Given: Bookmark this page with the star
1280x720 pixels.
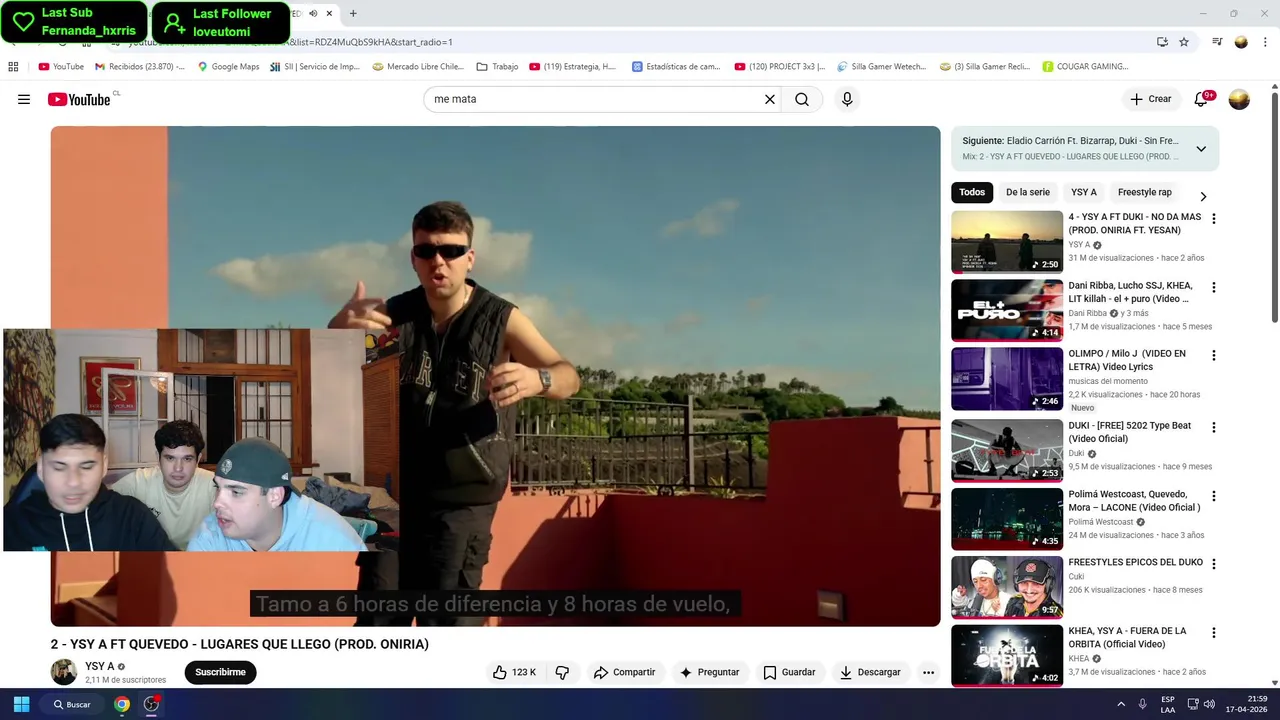Looking at the screenshot, I should [1184, 42].
